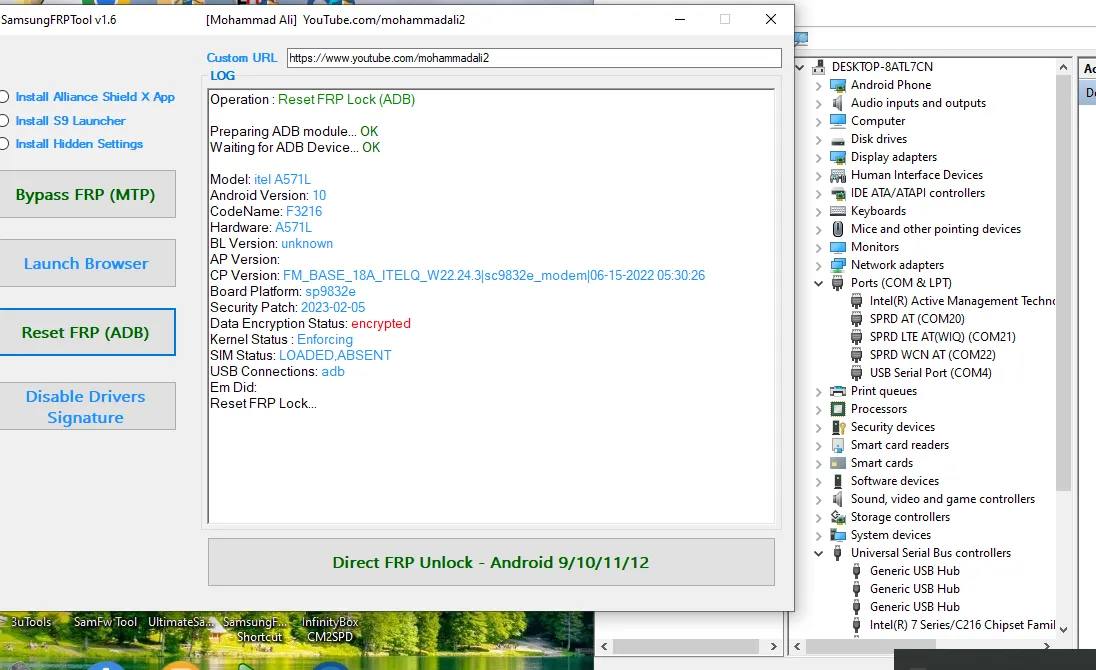Select Install Alliance Shield X App option

tap(5, 97)
